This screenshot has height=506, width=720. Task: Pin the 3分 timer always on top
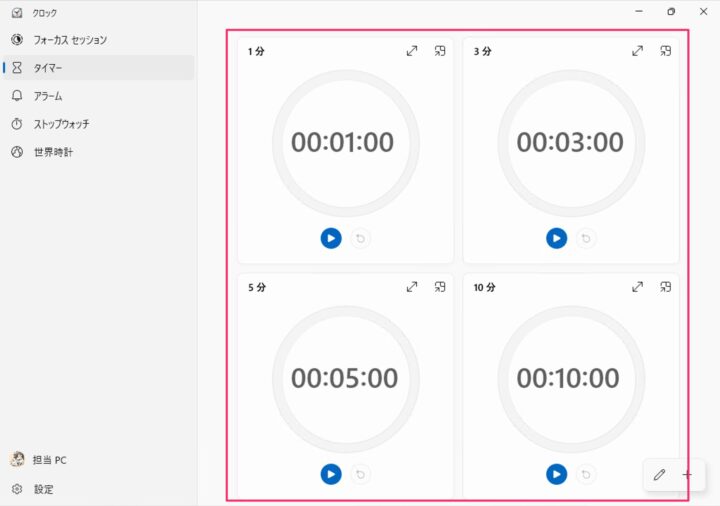666,51
